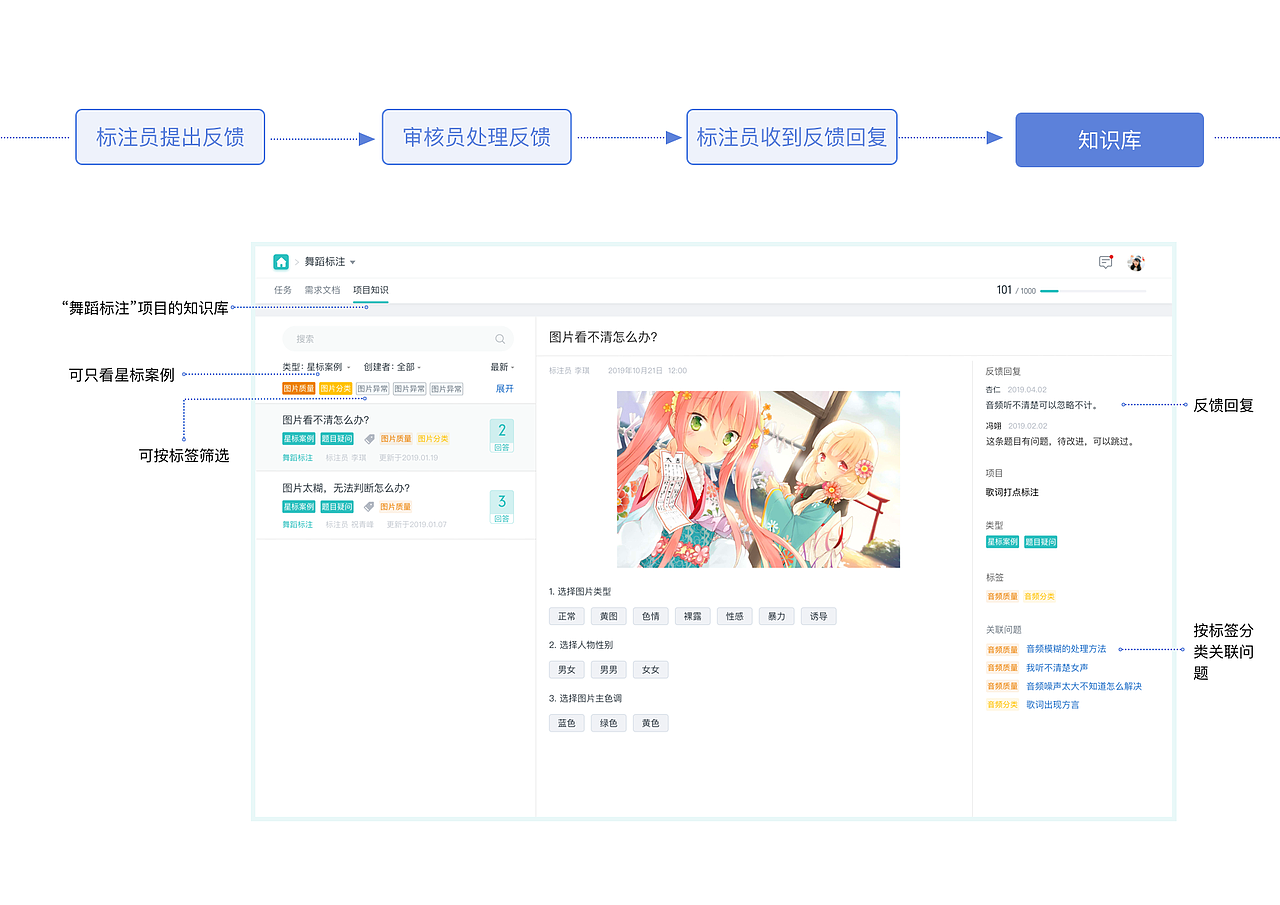Select 性感 image type option
Viewport: 1280px width, 905px height.
(735, 616)
